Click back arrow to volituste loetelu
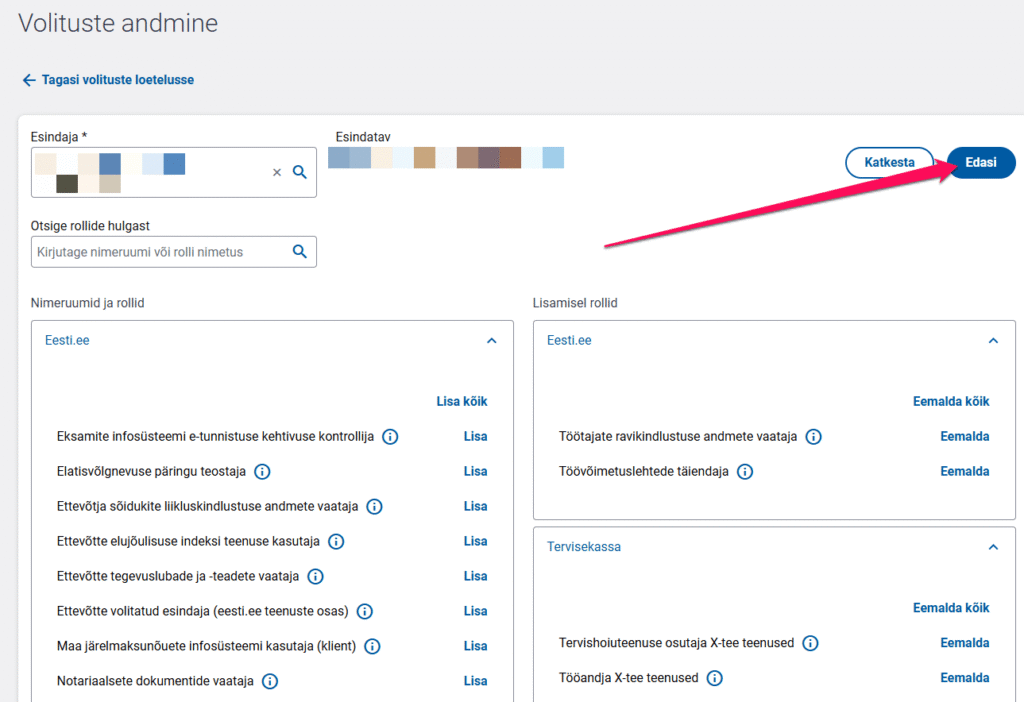Screen dimensions: 1024x702 [29, 80]
